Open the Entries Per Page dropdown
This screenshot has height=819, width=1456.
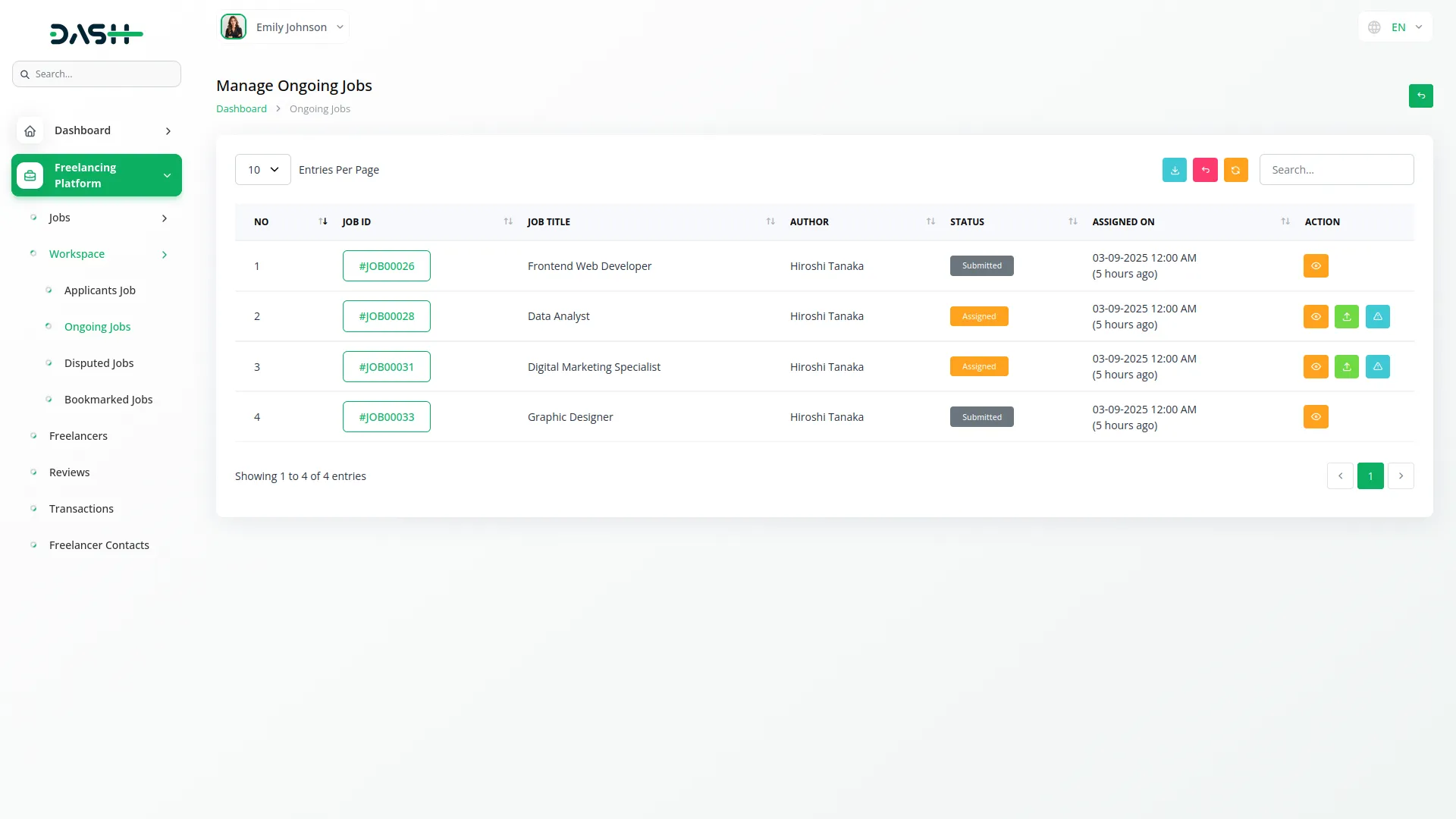pyautogui.click(x=262, y=169)
